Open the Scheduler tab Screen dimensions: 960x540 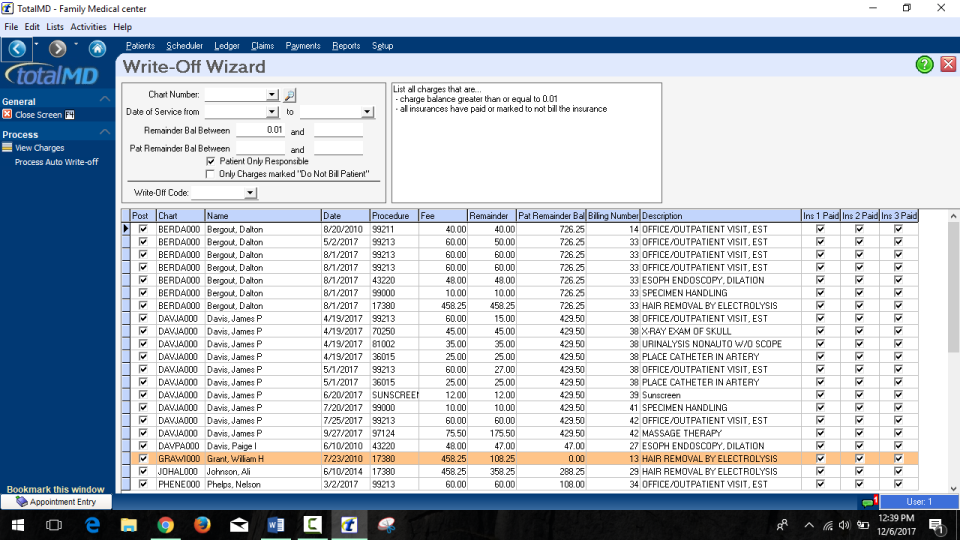[x=184, y=46]
